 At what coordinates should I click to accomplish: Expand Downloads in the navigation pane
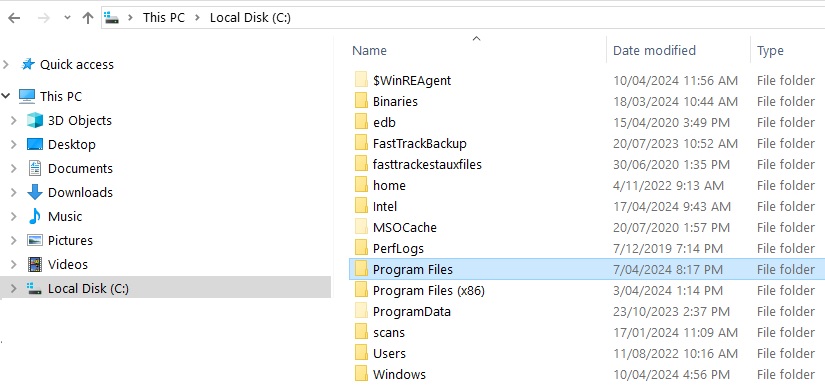click(14, 193)
